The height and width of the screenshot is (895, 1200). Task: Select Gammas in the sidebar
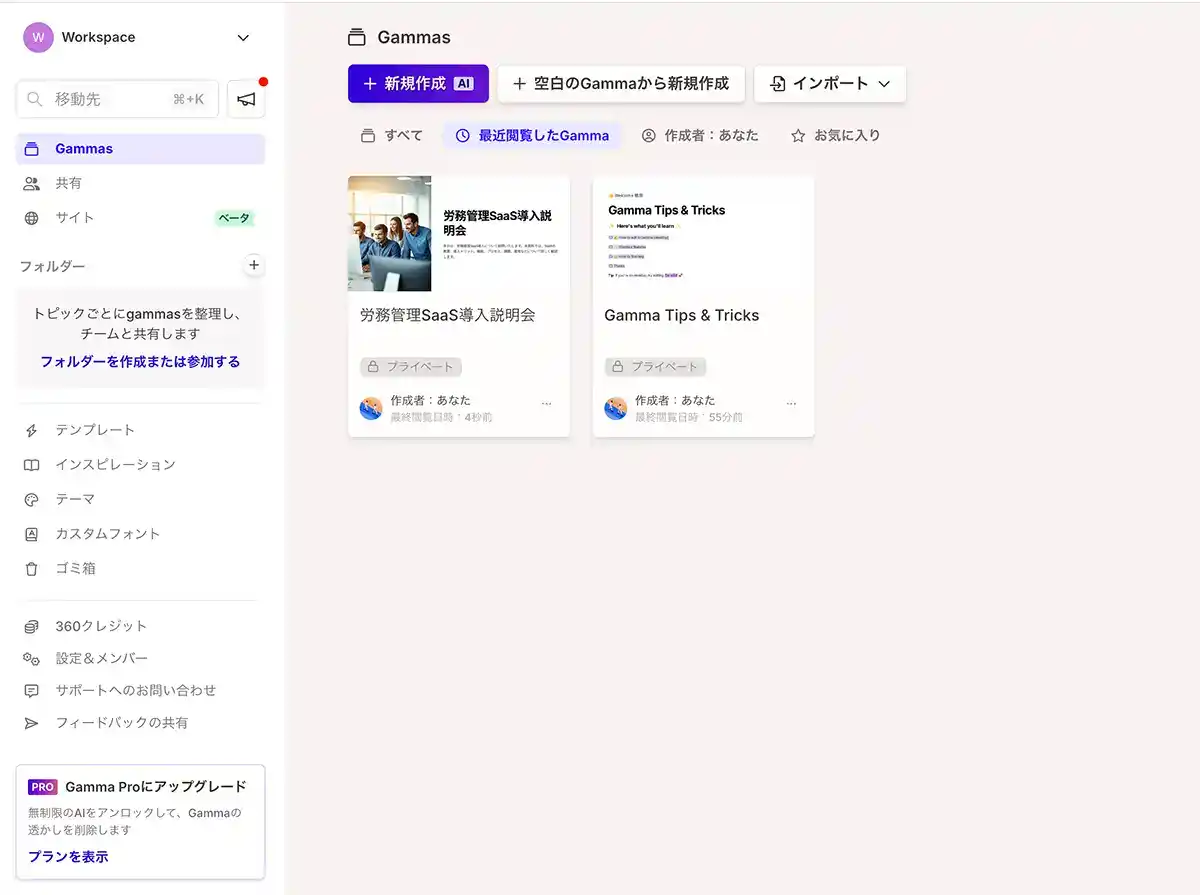click(x=141, y=149)
